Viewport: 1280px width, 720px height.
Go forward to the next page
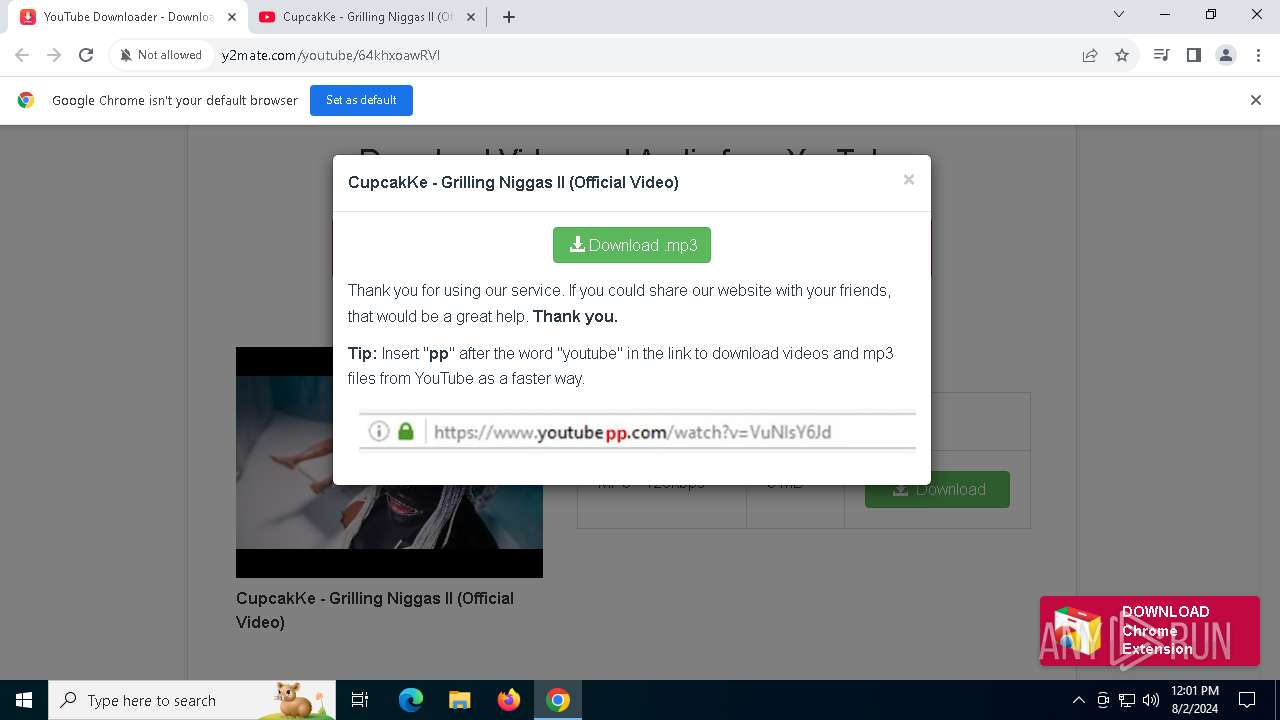pyautogui.click(x=54, y=55)
